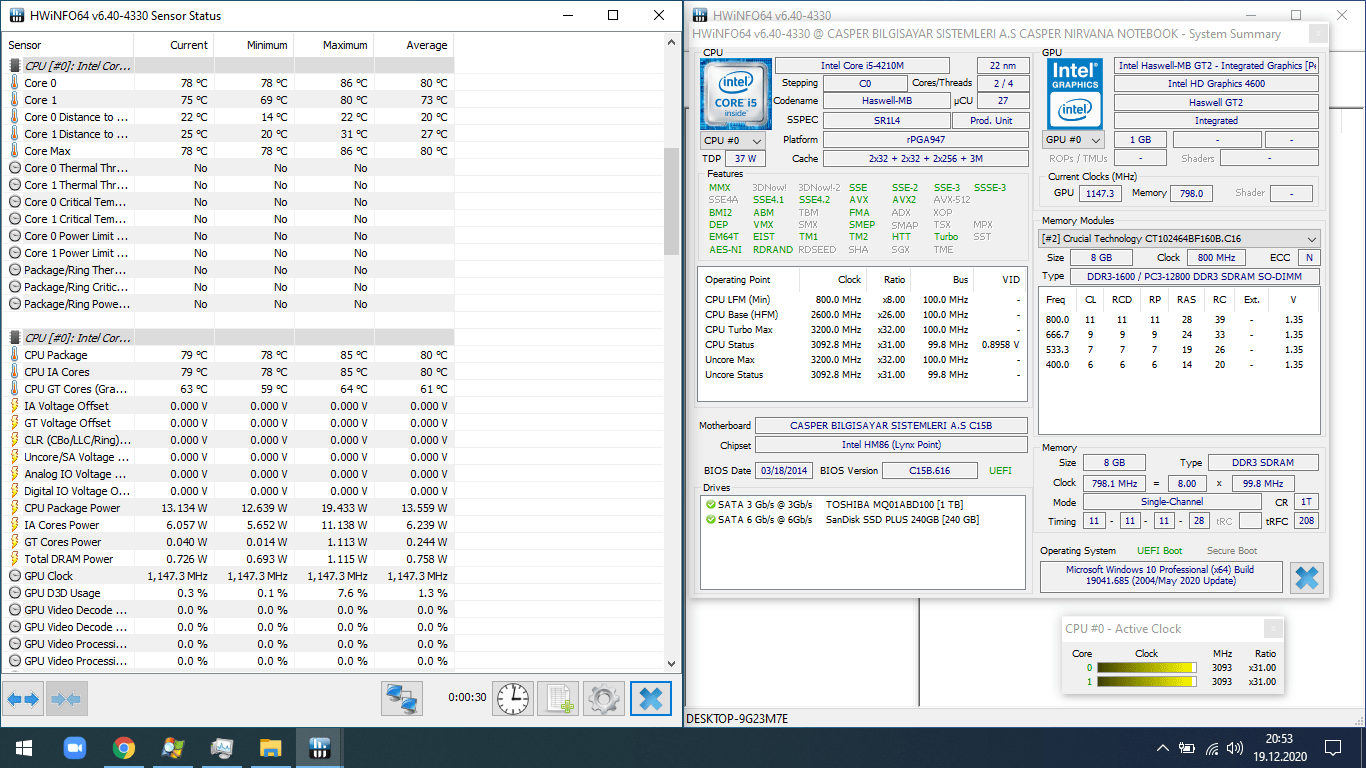Image resolution: width=1366 pixels, height=768 pixels.
Task: Select the Total DRAM Power row
Action: pyautogui.click(x=228, y=559)
